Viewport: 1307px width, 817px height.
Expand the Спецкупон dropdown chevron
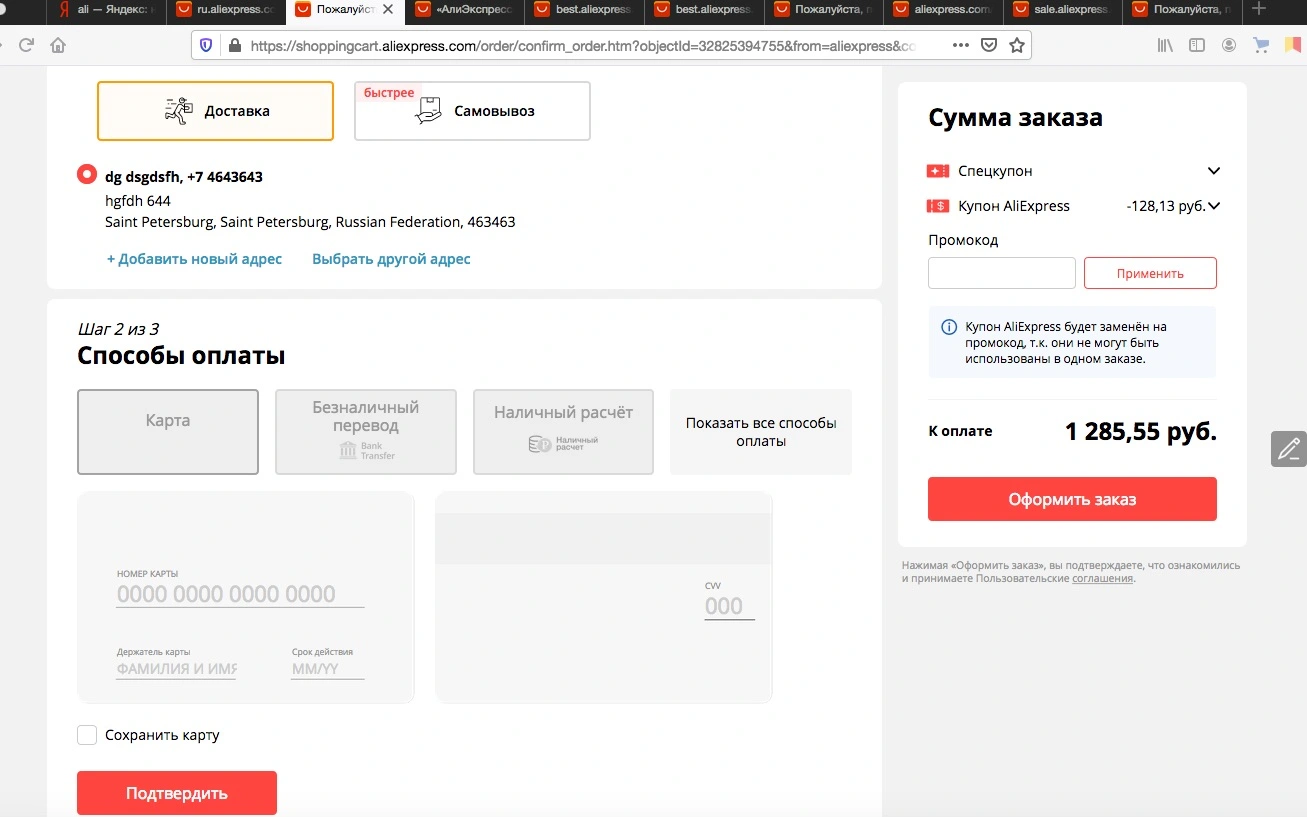pos(1214,171)
